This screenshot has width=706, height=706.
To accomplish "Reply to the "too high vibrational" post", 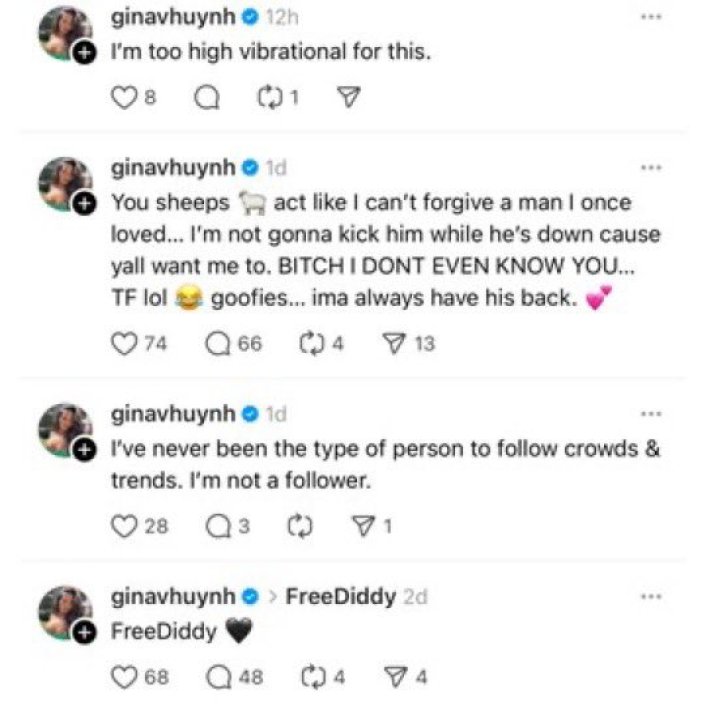I will click(x=207, y=97).
